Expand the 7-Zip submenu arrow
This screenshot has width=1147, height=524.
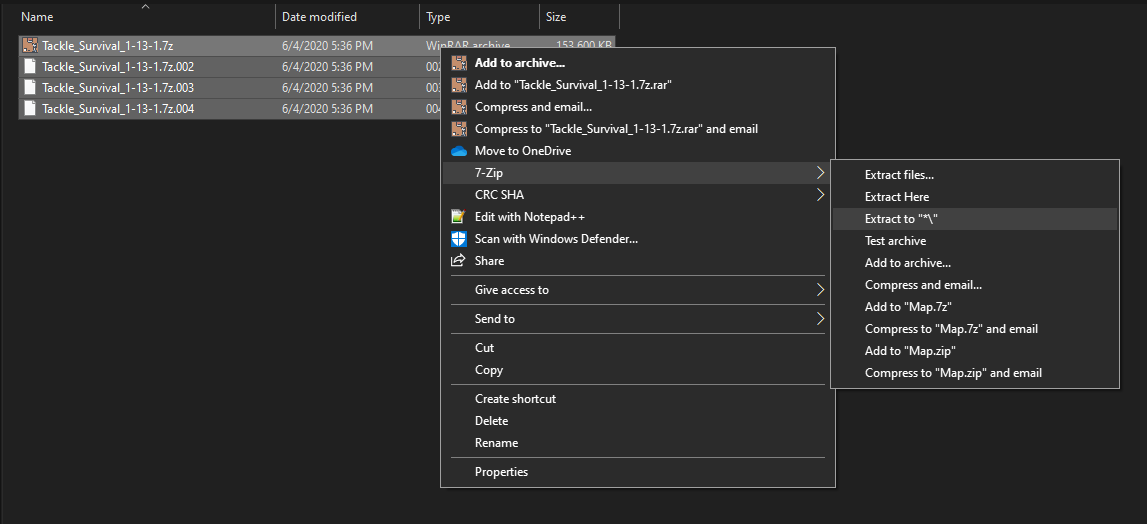820,173
